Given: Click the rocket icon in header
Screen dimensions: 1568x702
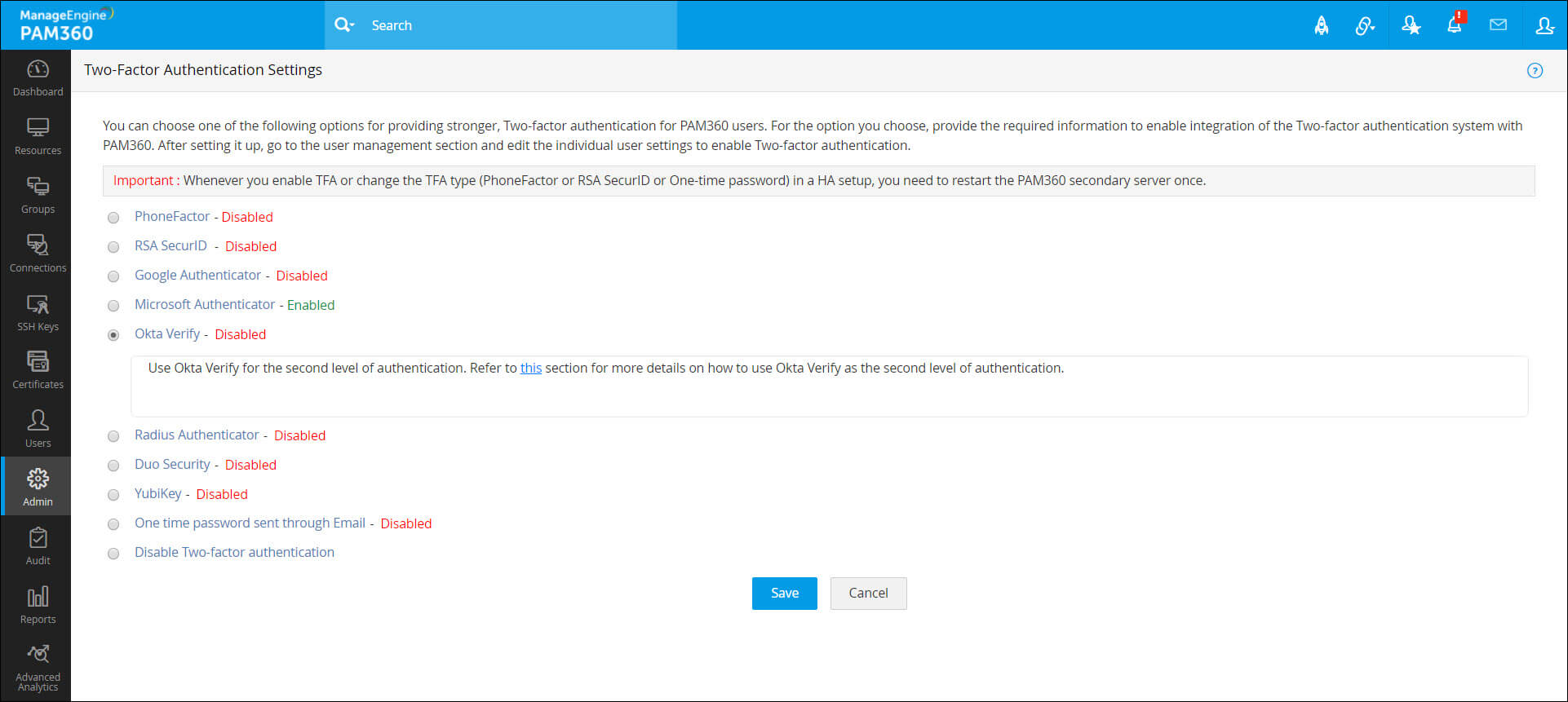Looking at the screenshot, I should pos(1322,26).
